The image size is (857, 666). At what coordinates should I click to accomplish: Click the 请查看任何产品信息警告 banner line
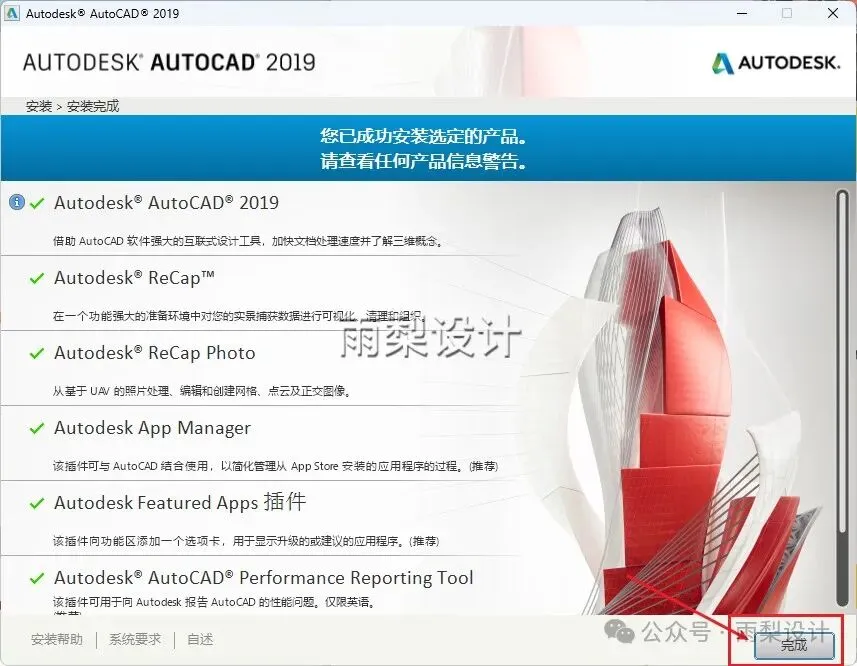[424, 161]
